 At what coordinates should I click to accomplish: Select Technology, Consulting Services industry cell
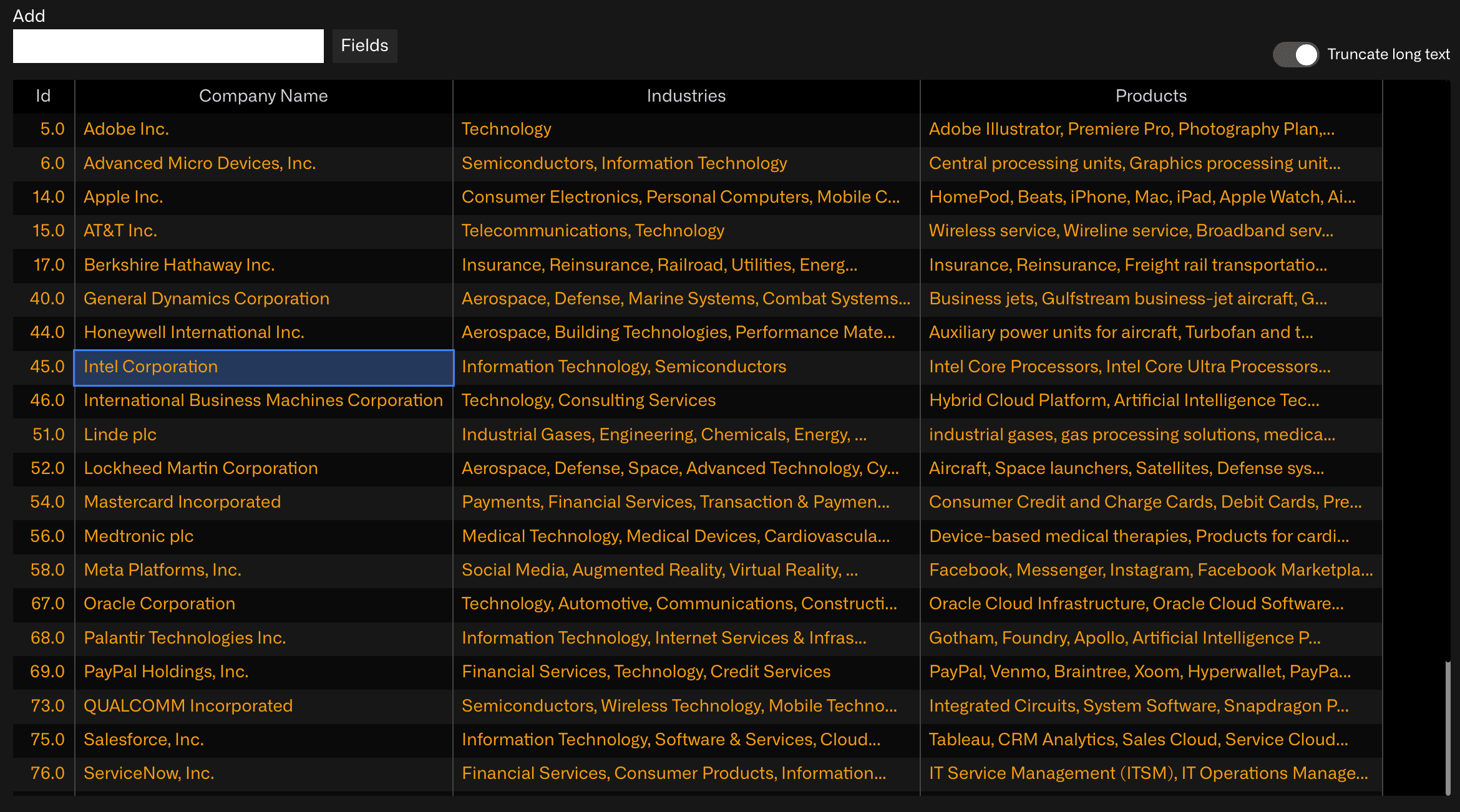[x=686, y=400]
